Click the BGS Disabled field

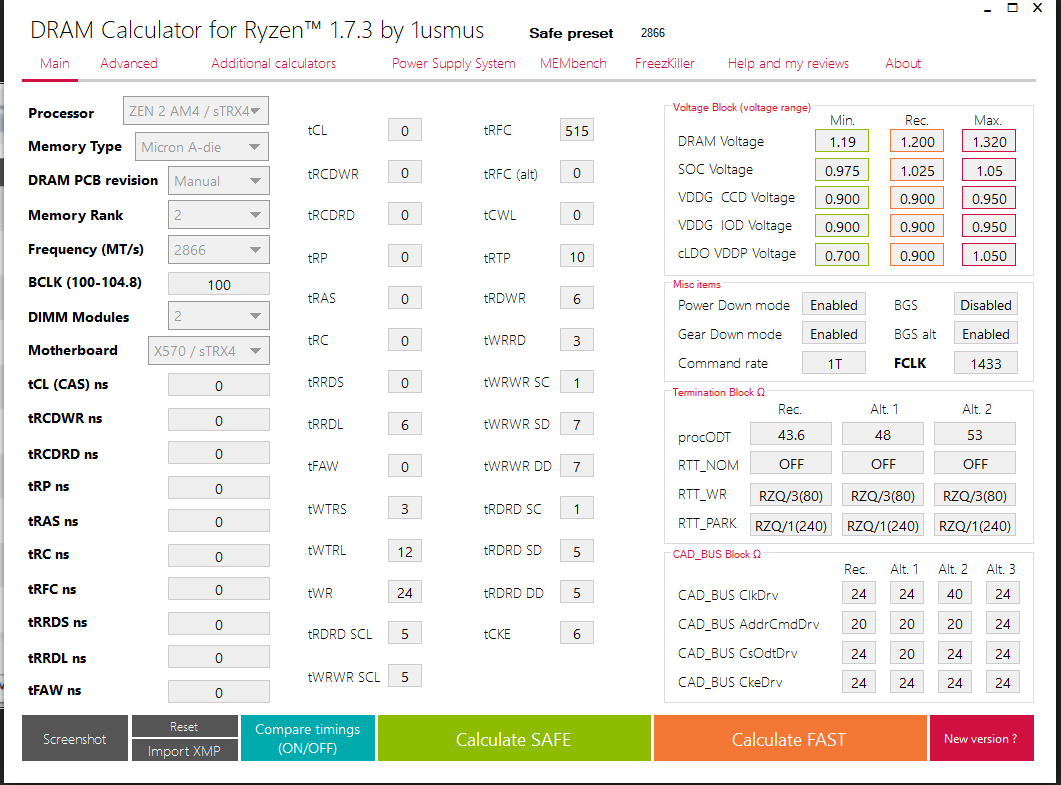tap(986, 305)
